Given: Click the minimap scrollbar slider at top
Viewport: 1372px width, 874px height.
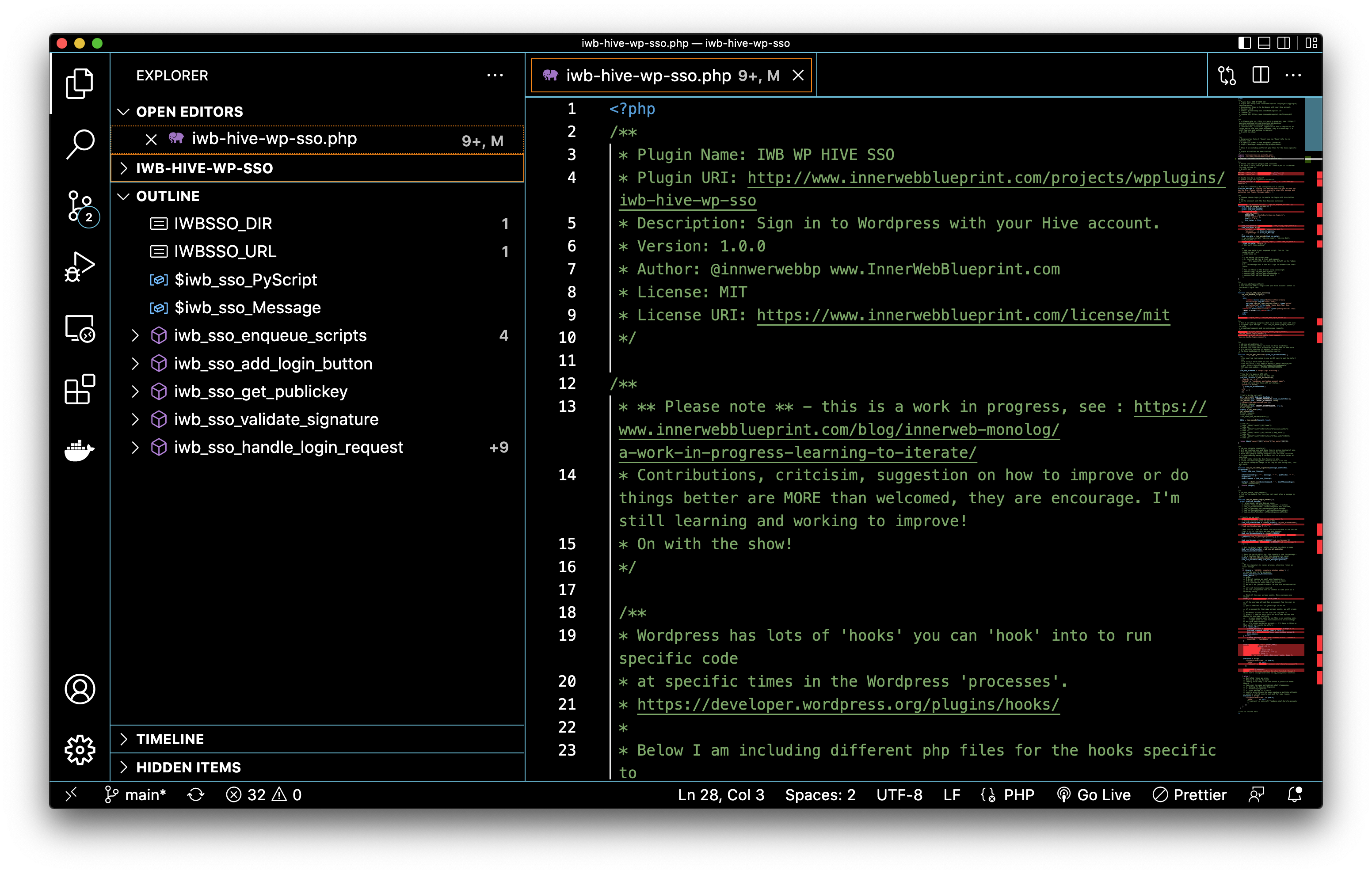Looking at the screenshot, I should tap(1313, 124).
